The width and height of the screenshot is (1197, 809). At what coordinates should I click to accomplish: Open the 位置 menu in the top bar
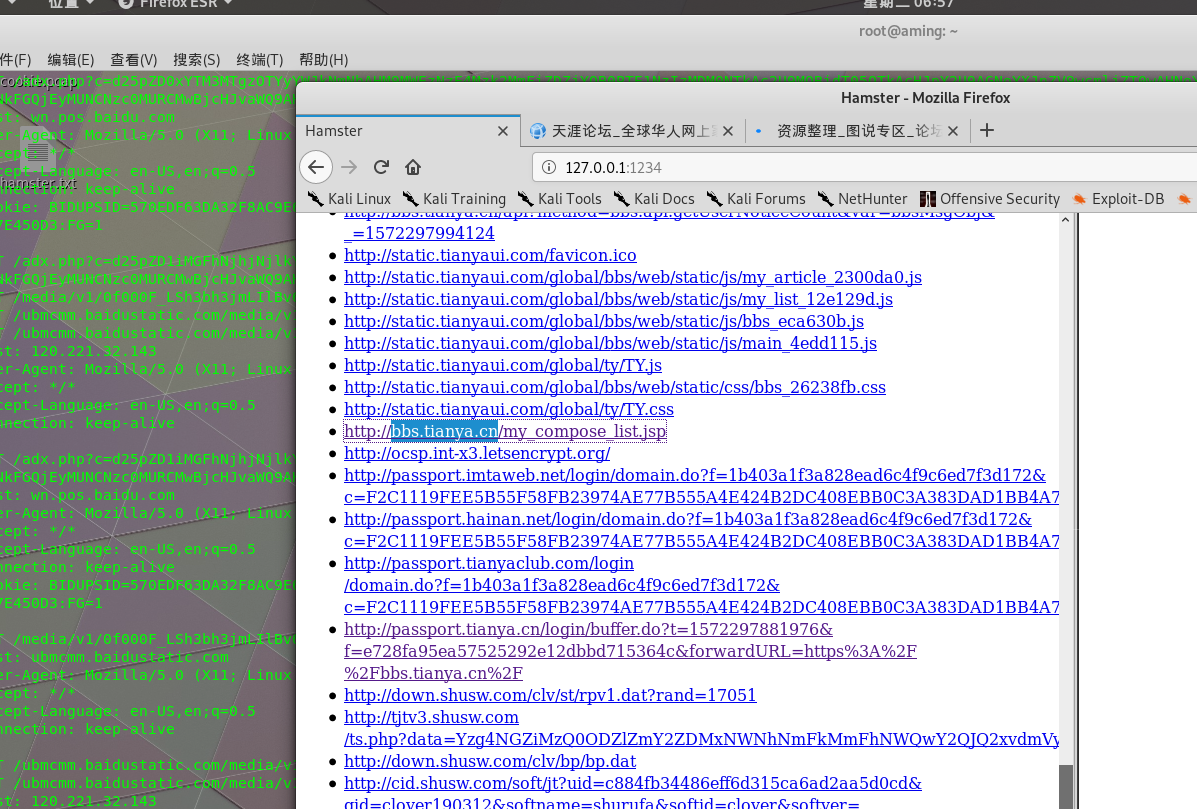[71, 4]
